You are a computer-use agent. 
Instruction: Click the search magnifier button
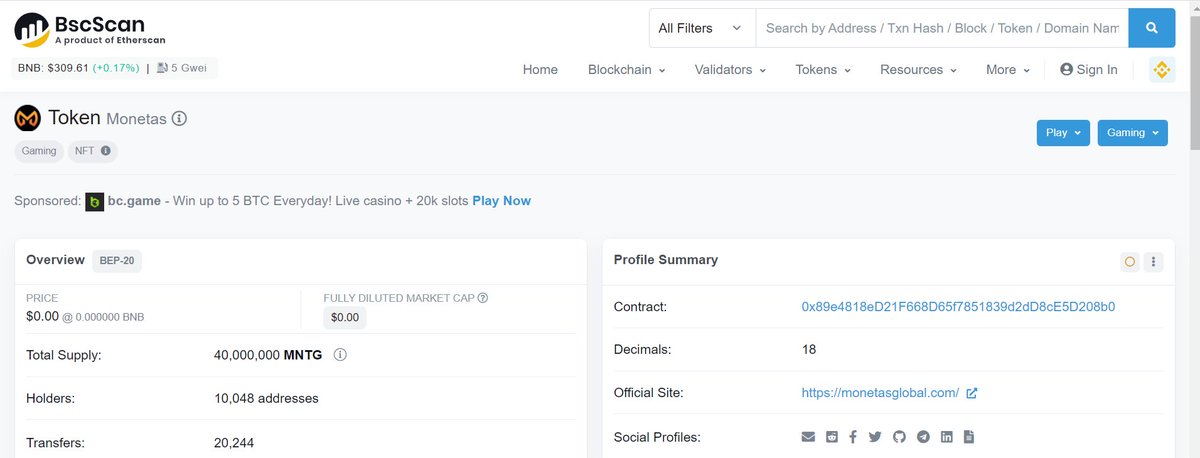click(1152, 28)
